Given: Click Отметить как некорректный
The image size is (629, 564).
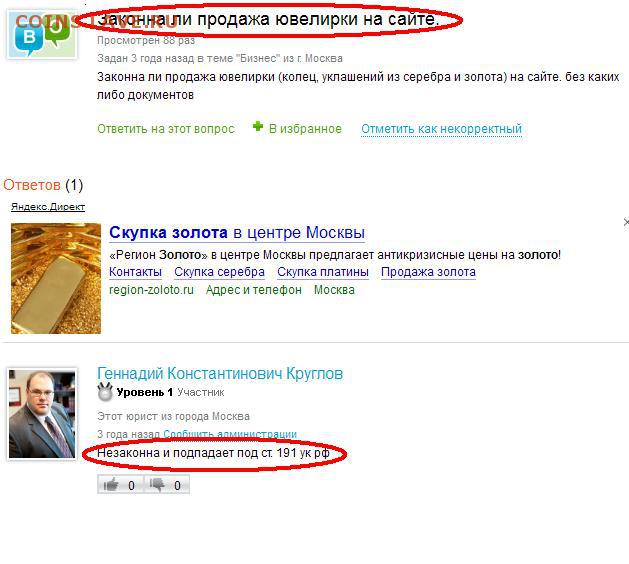Looking at the screenshot, I should 441,129.
